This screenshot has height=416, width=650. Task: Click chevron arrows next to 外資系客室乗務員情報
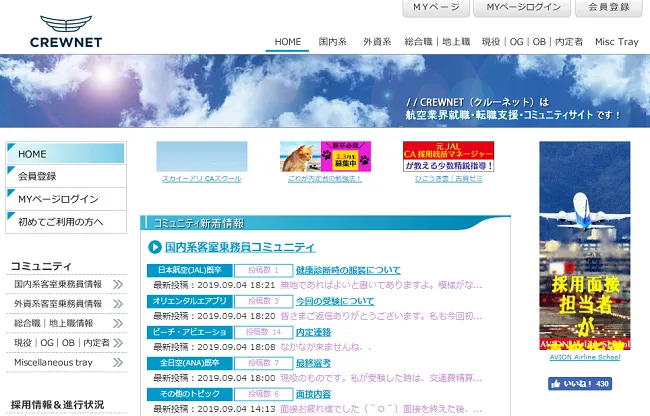tap(118, 304)
